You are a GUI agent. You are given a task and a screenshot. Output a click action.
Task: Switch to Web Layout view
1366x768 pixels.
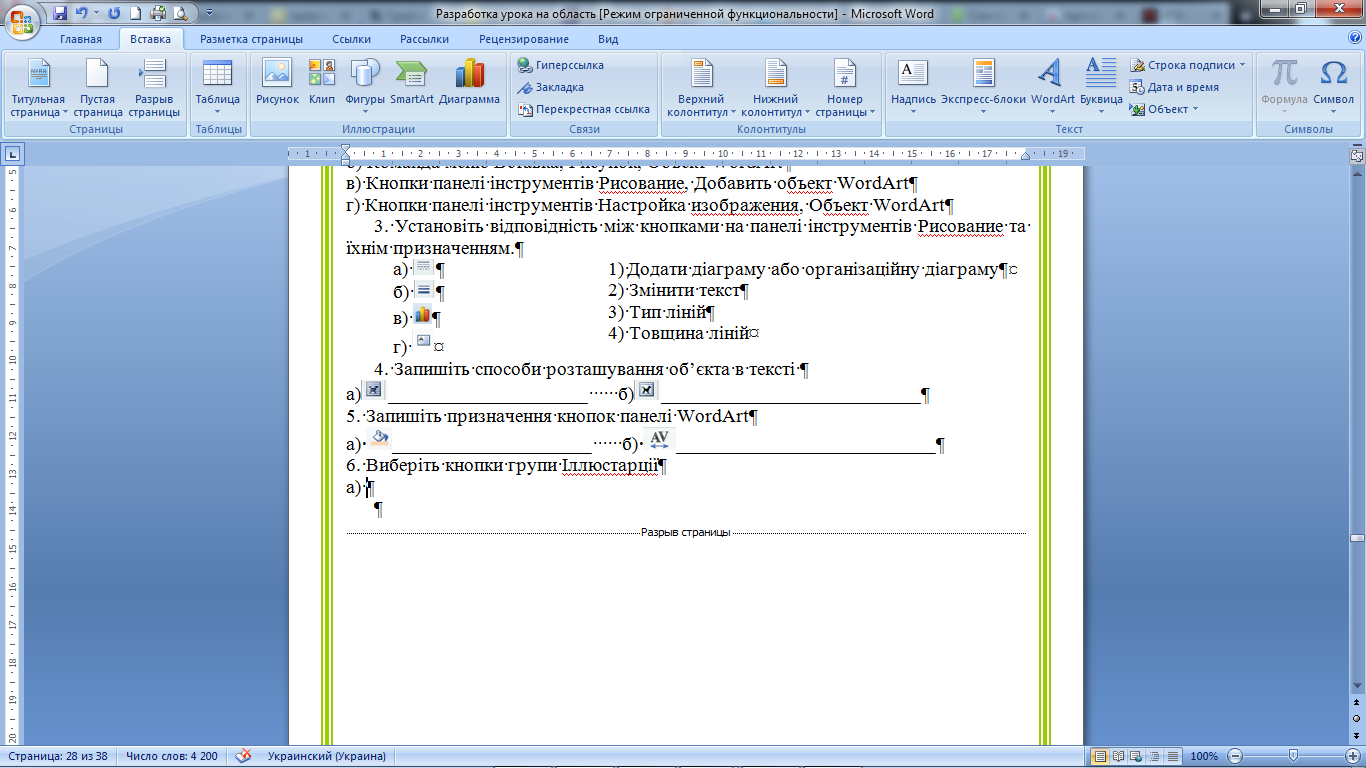1137,756
